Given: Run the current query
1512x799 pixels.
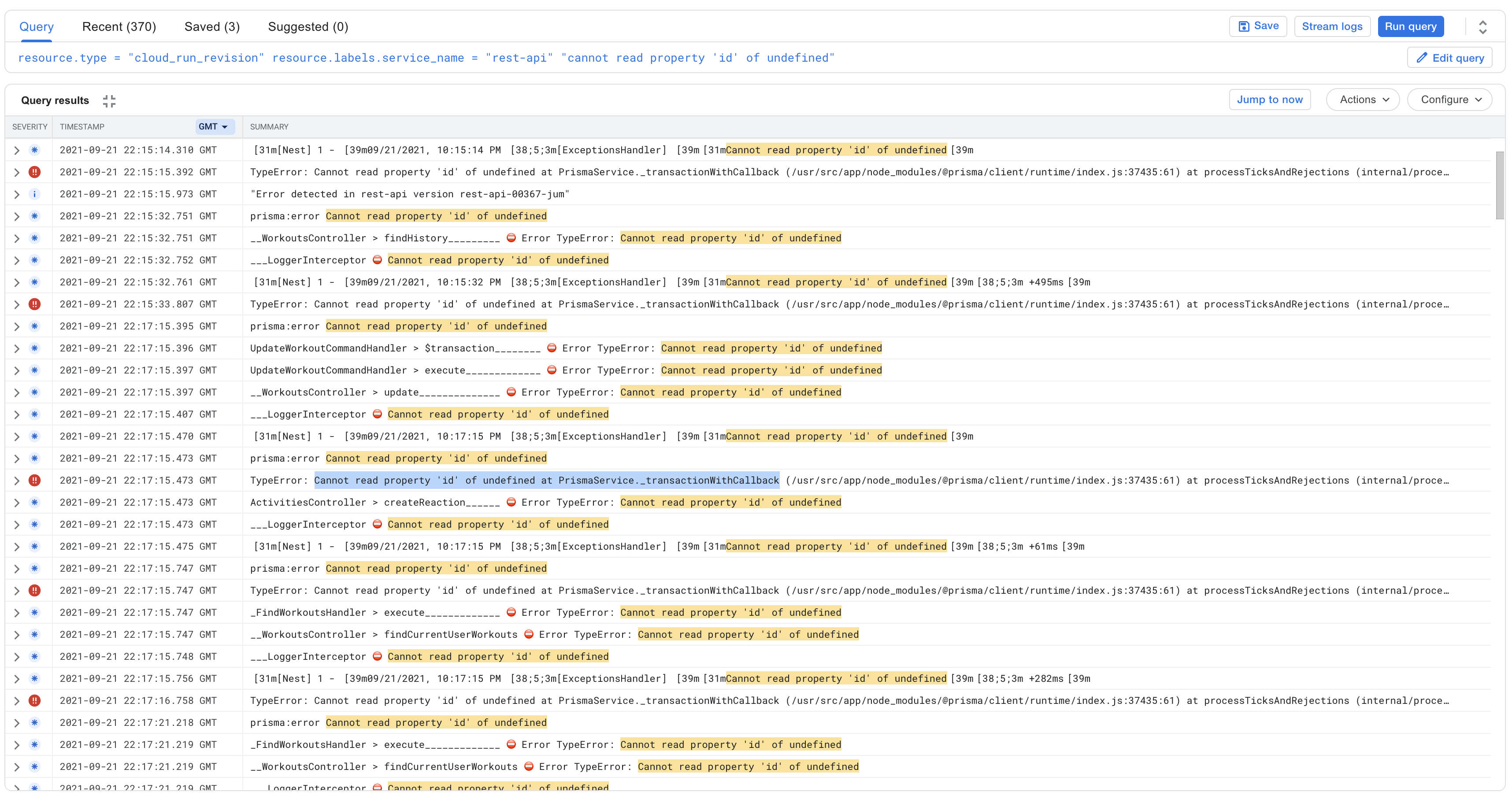Looking at the screenshot, I should [x=1411, y=26].
